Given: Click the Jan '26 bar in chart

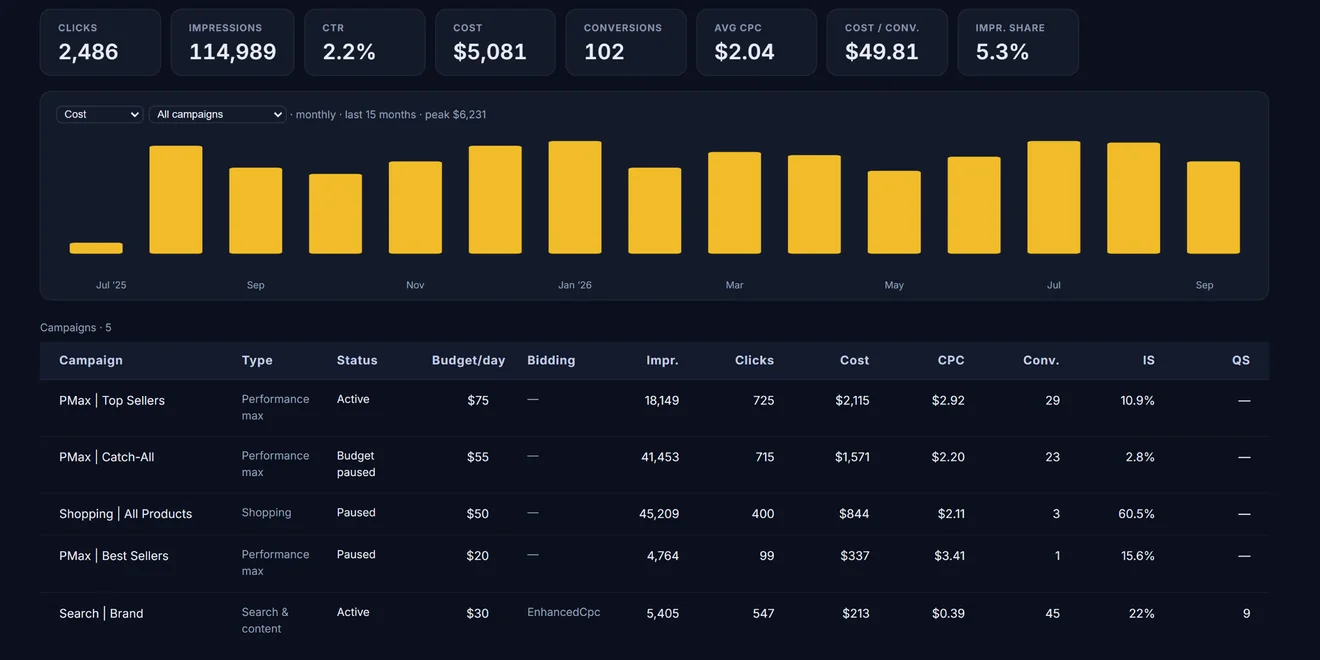Looking at the screenshot, I should point(575,197).
